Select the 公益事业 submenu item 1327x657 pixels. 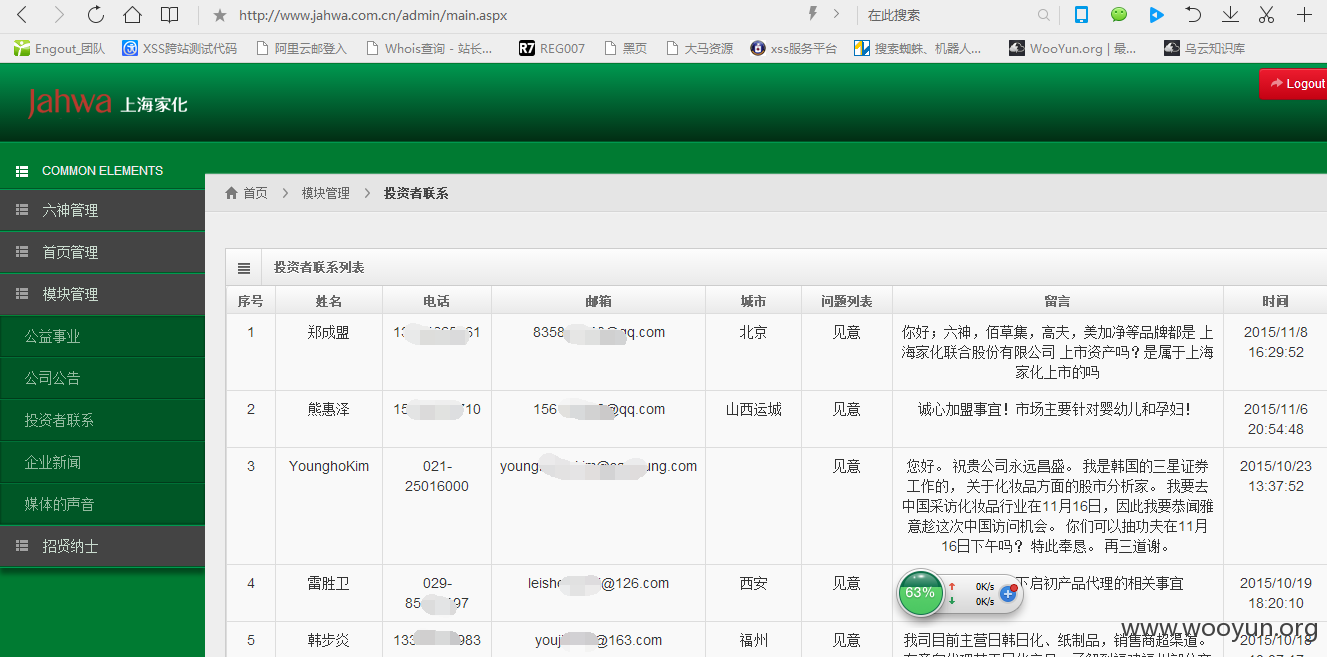102,336
